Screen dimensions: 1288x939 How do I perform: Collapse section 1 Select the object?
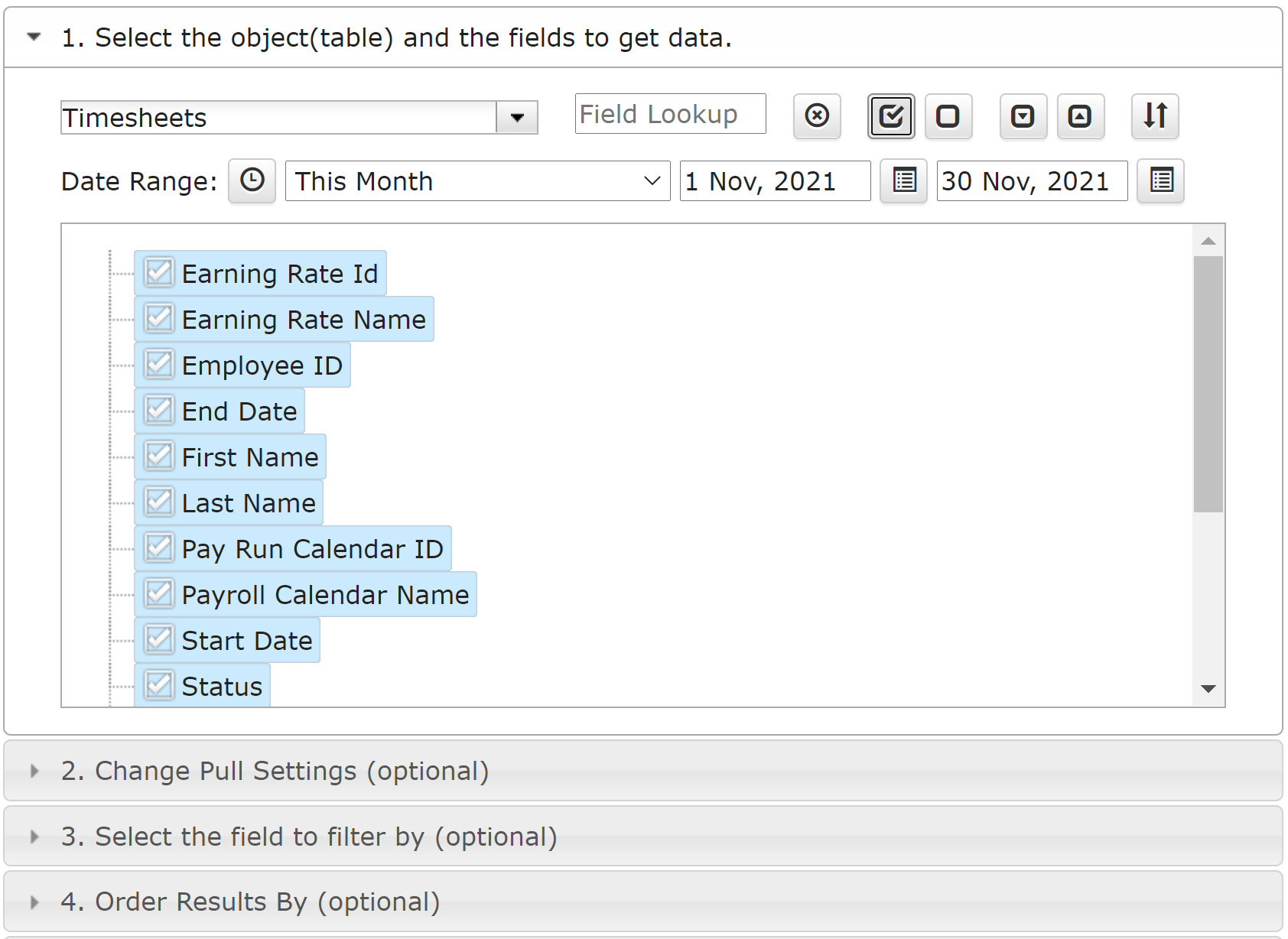(x=34, y=37)
